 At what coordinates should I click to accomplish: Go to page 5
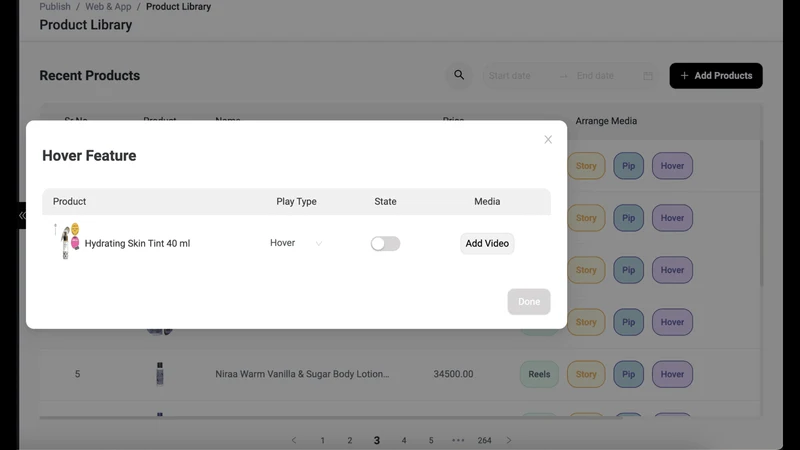(x=431, y=440)
